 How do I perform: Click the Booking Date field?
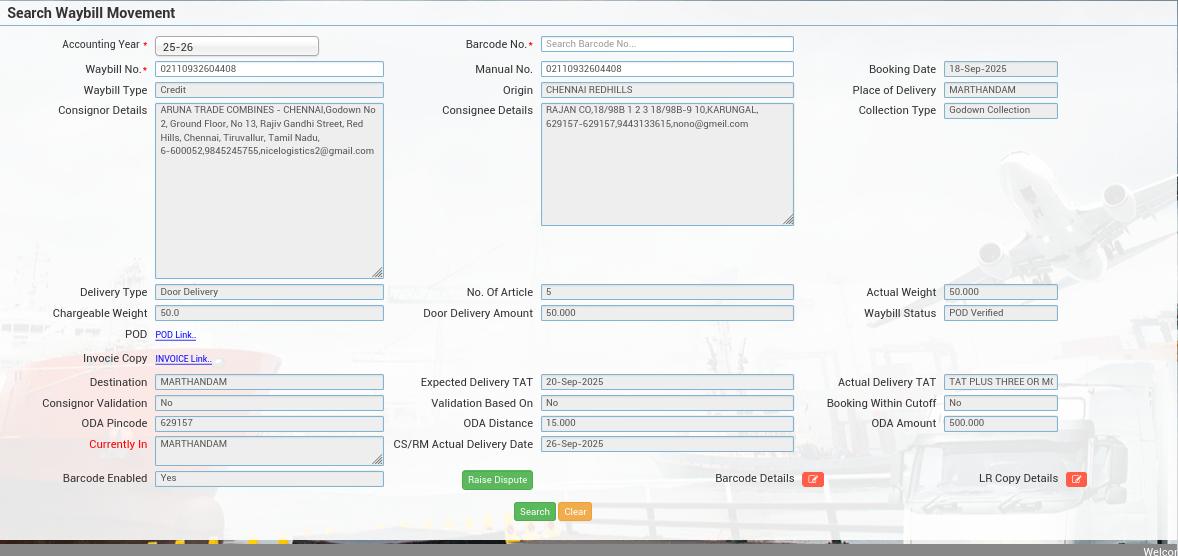[1000, 69]
